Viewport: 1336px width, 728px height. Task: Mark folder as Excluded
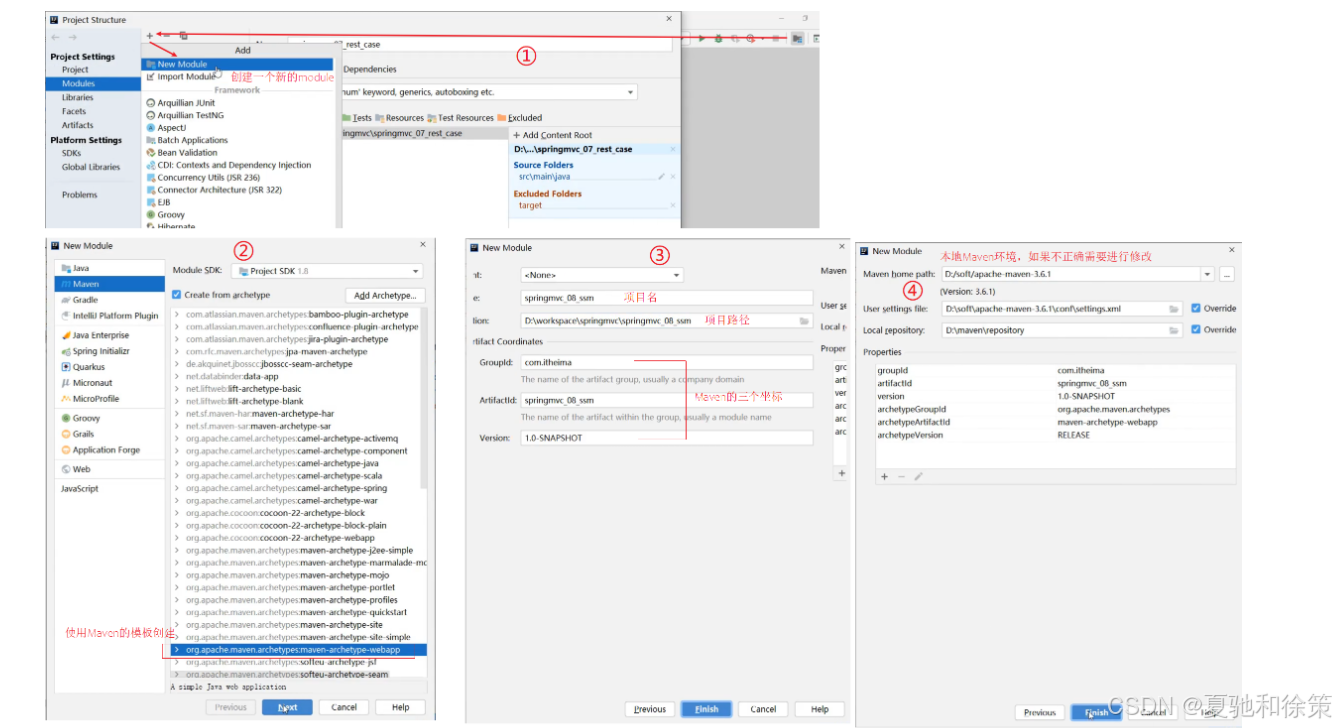click(520, 118)
